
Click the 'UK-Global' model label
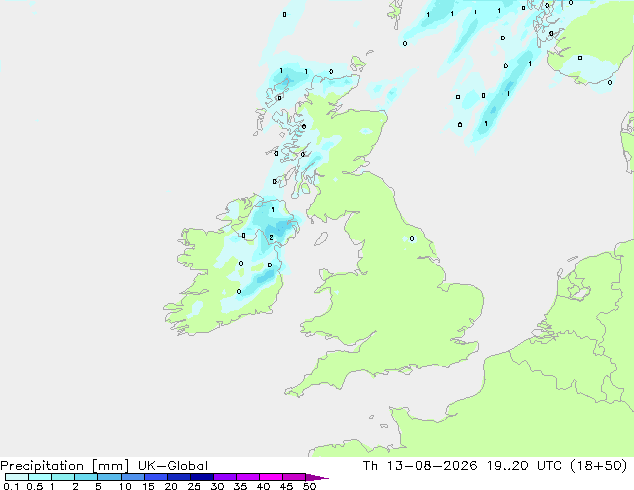[x=173, y=465]
